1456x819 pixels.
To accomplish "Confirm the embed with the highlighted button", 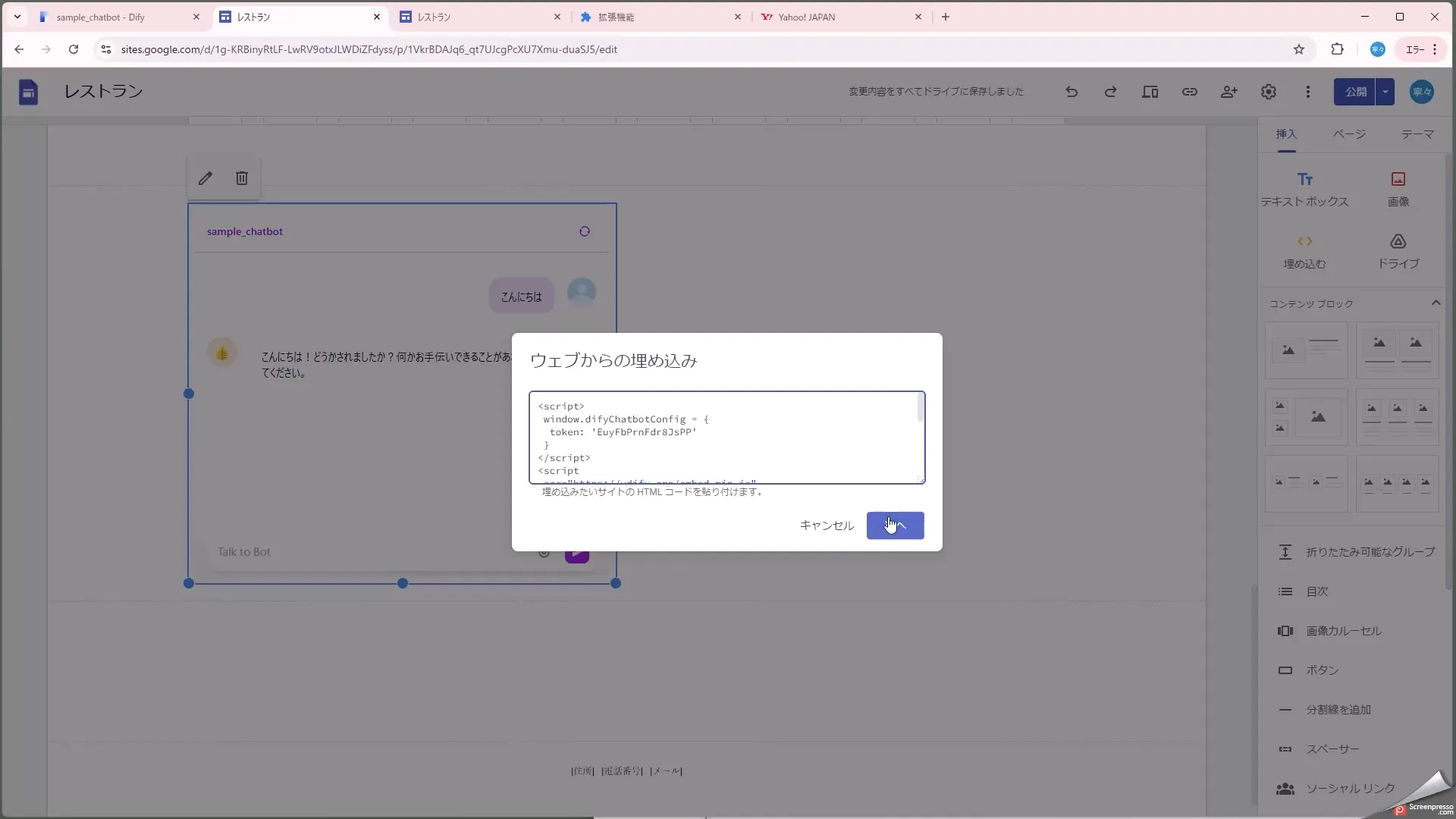I will [895, 526].
